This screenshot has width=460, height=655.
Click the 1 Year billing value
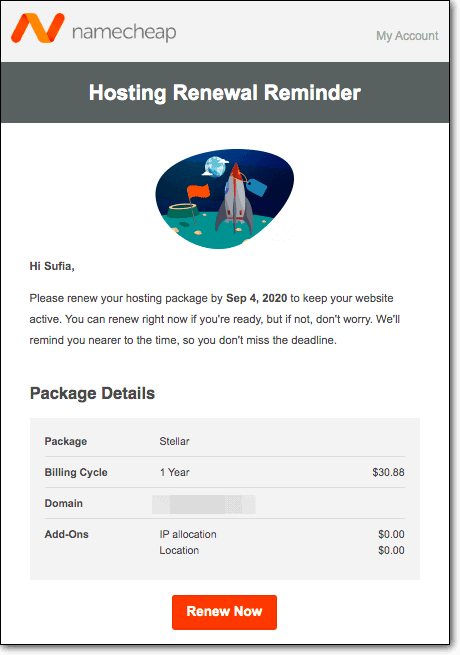pos(174,472)
